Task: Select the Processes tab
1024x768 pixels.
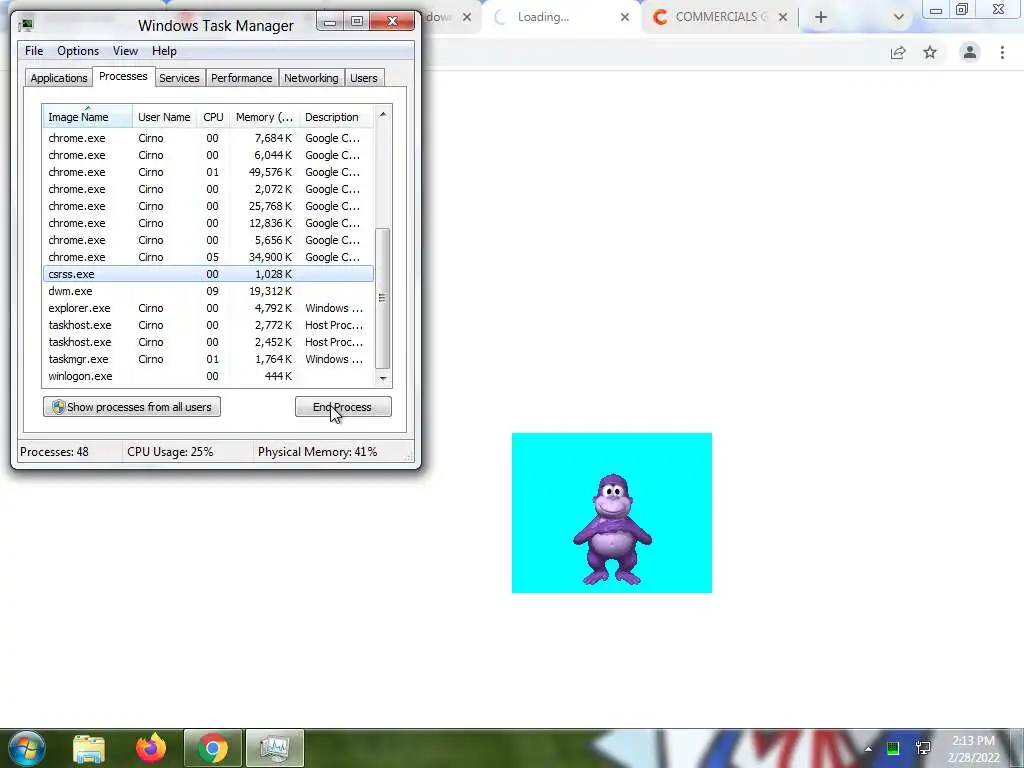Action: (123, 76)
